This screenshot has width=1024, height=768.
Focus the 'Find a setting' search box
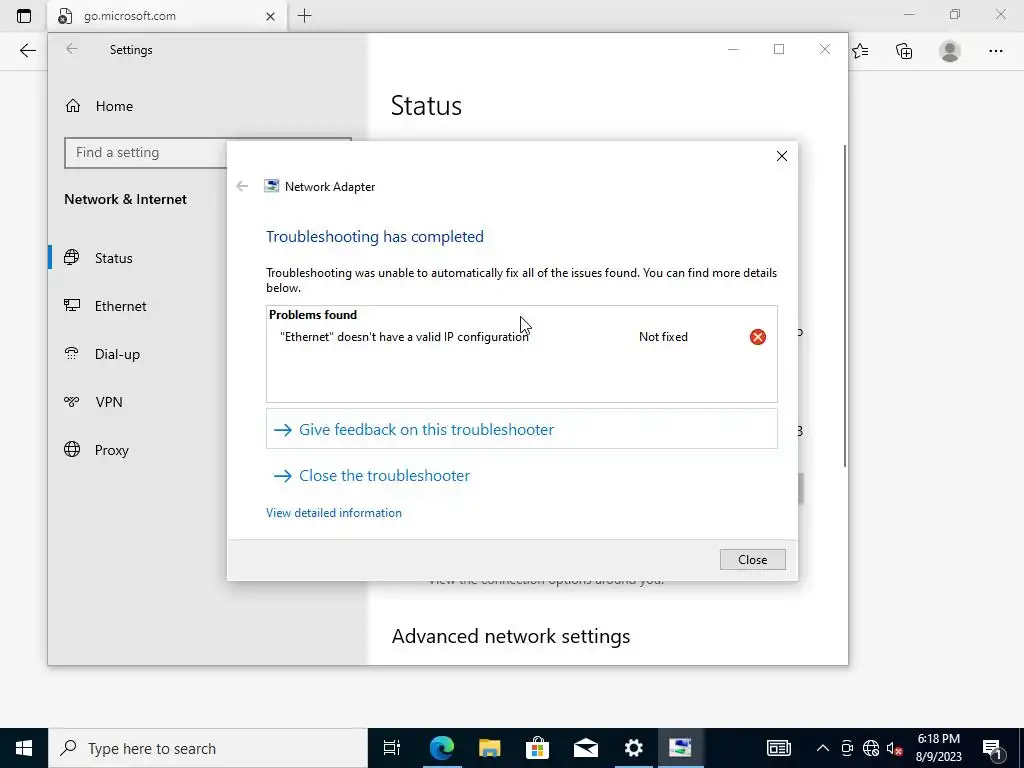[208, 152]
